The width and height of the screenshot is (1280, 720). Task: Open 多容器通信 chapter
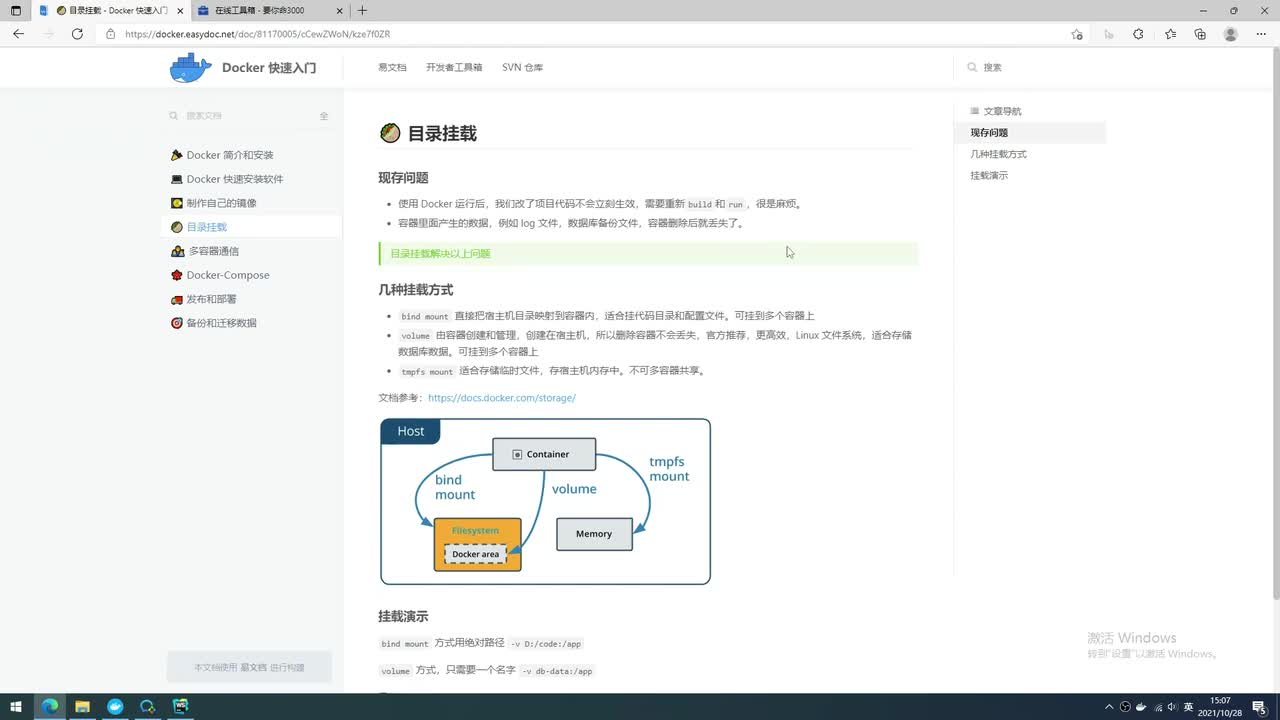pos(213,251)
